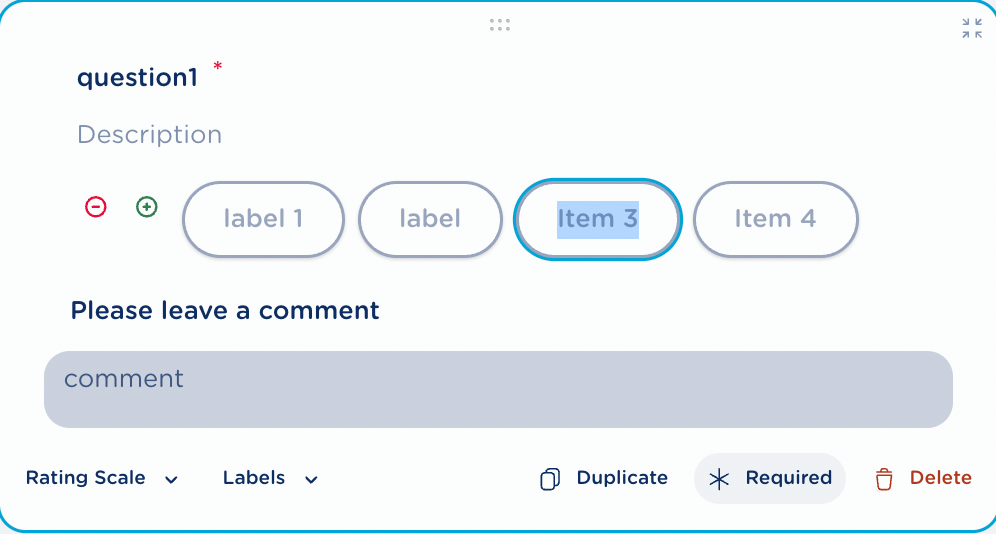Click the red trash Delete icon
Screen dimensions: 996x534
click(884, 479)
